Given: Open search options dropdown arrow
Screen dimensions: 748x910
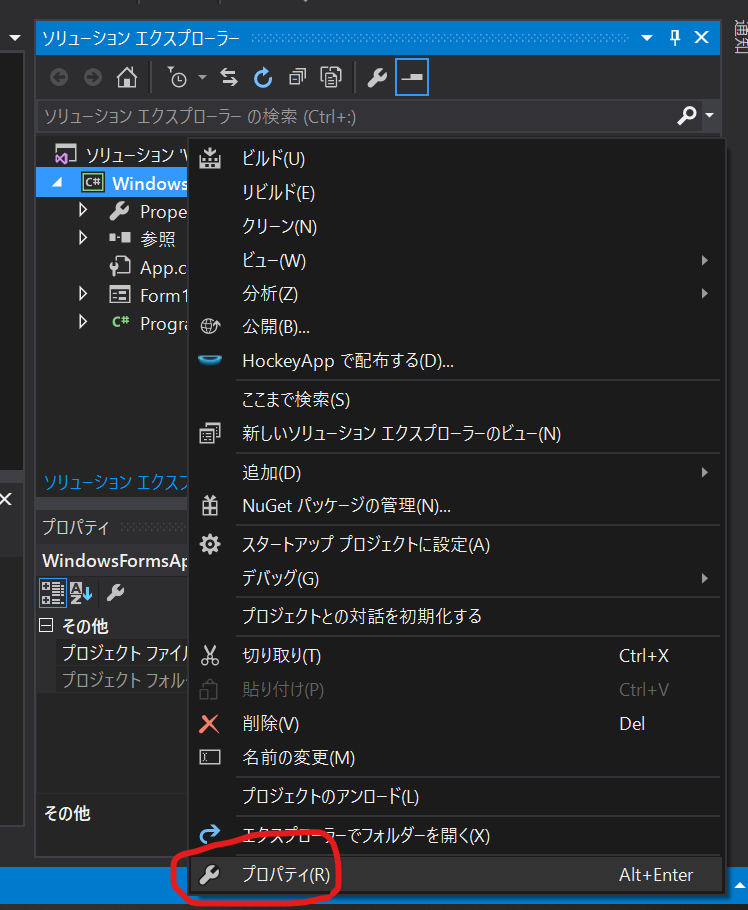Looking at the screenshot, I should tap(710, 115).
